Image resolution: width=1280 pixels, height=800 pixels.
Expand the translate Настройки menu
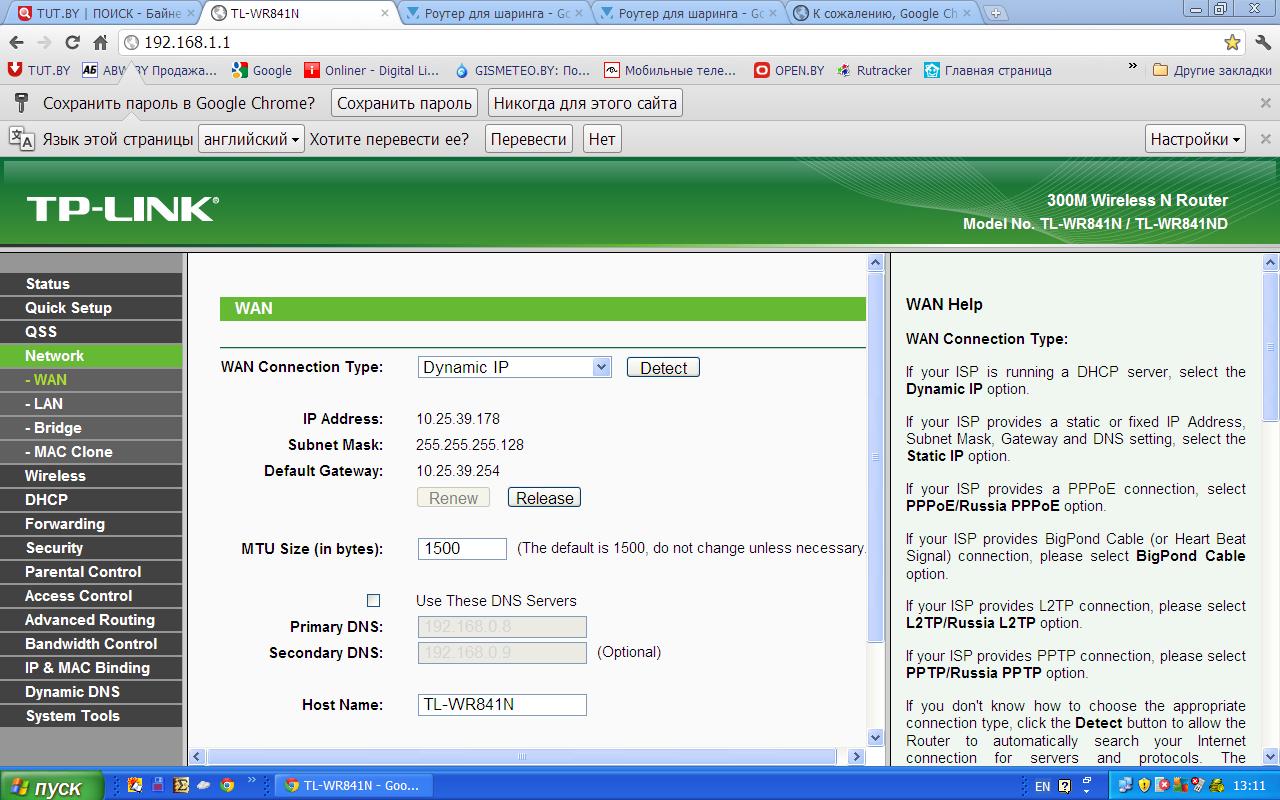[1195, 139]
